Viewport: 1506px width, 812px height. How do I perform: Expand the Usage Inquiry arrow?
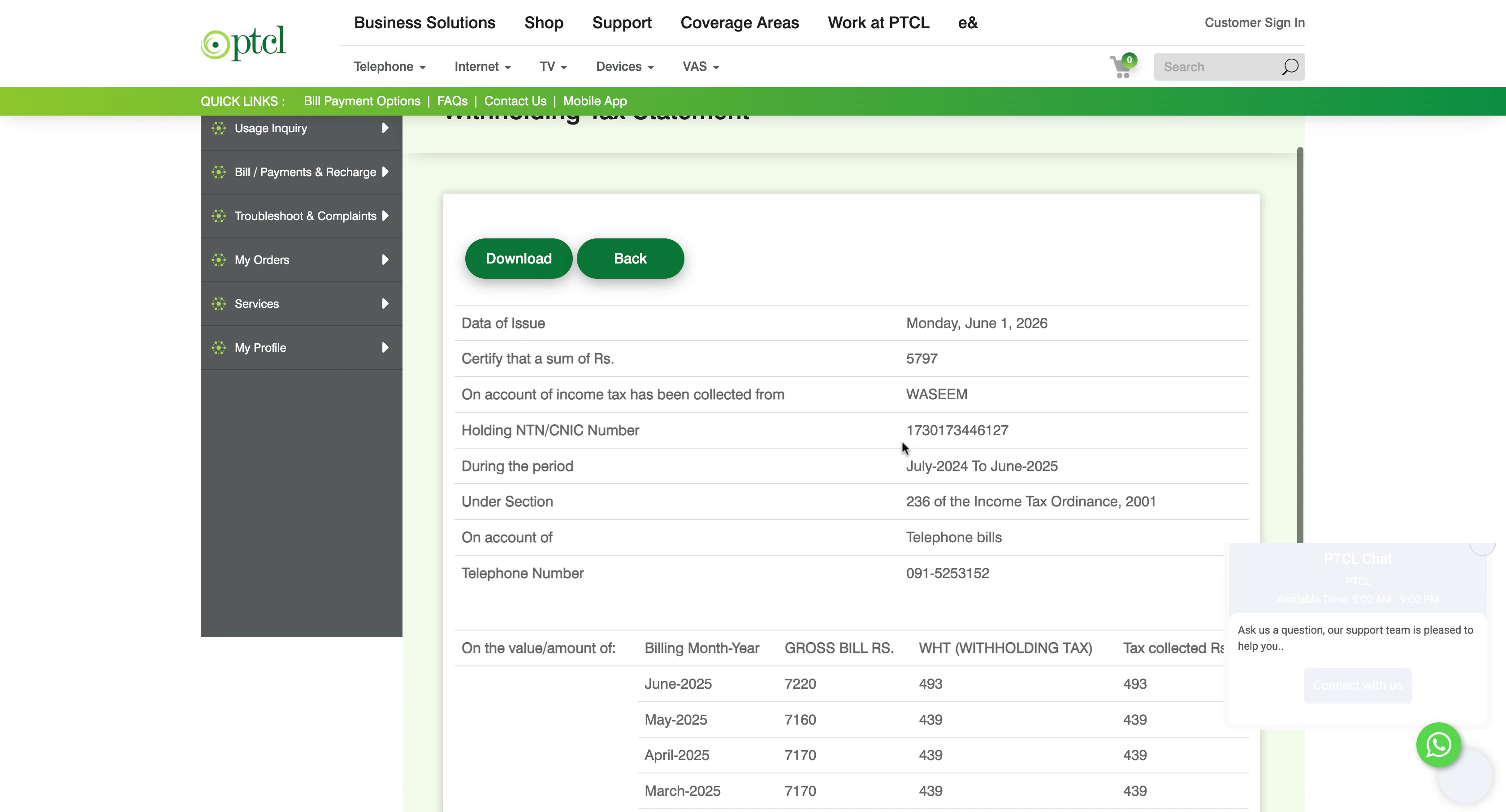385,128
